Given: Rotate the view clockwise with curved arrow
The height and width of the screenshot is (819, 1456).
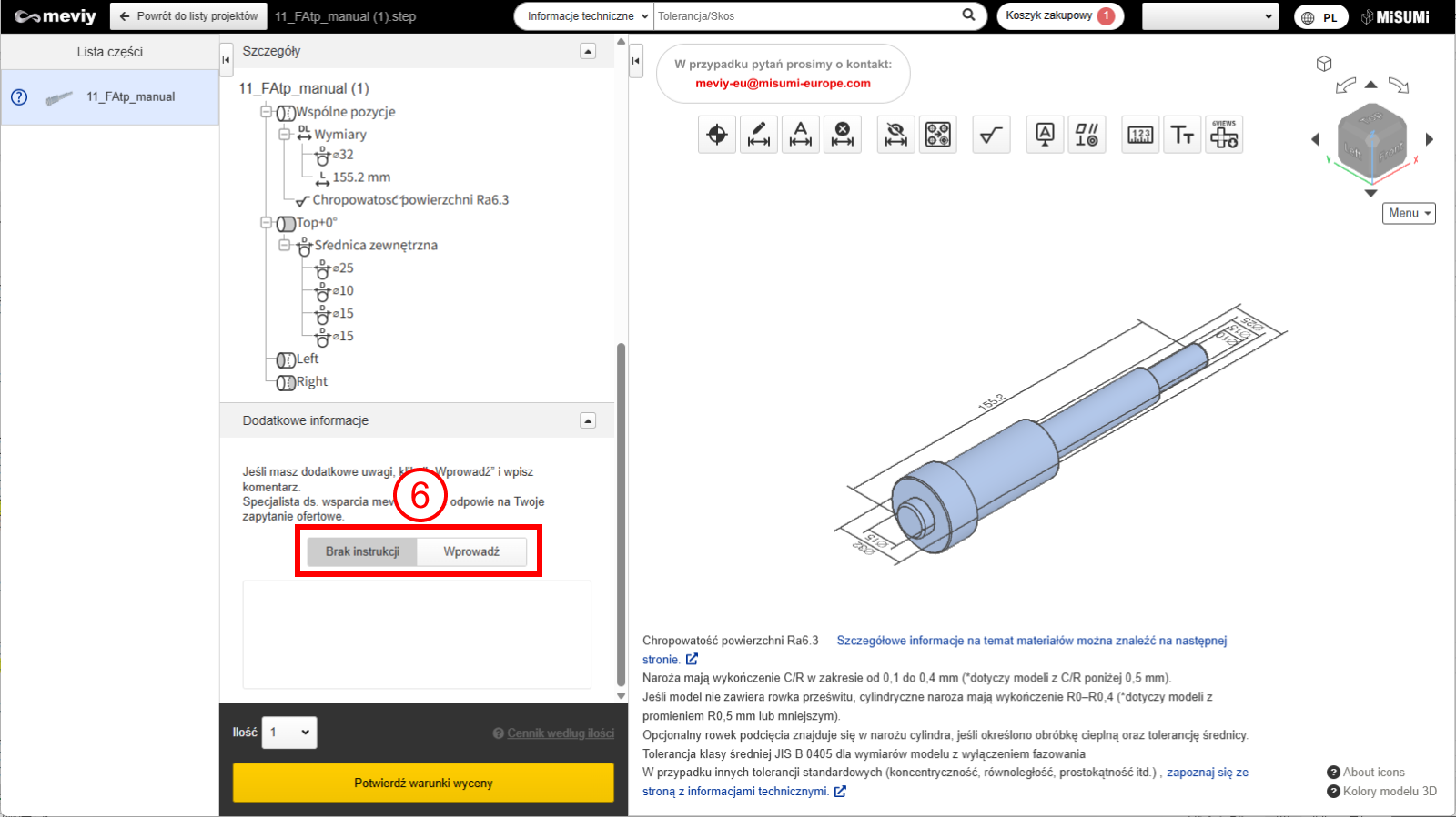Looking at the screenshot, I should pyautogui.click(x=1399, y=86).
